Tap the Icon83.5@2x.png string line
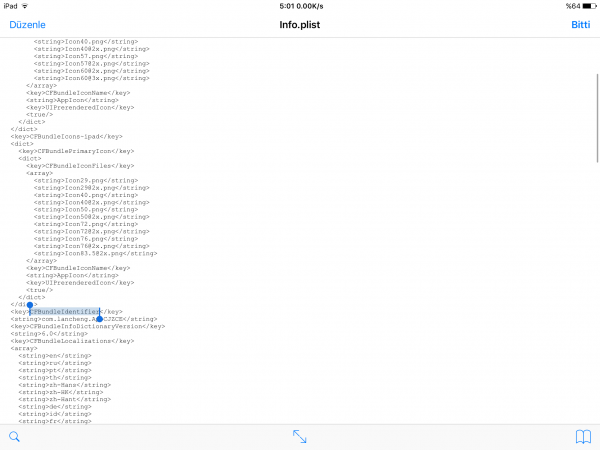This screenshot has height=450, width=600. 95,253
